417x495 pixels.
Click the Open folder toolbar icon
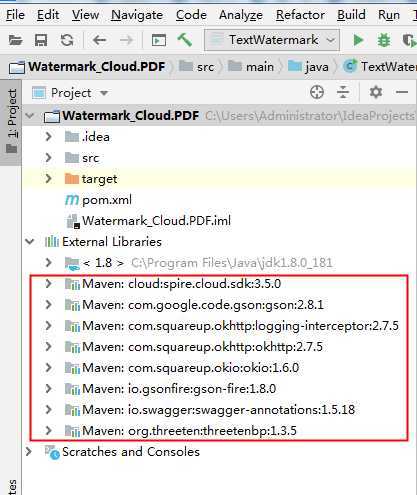pos(15,40)
